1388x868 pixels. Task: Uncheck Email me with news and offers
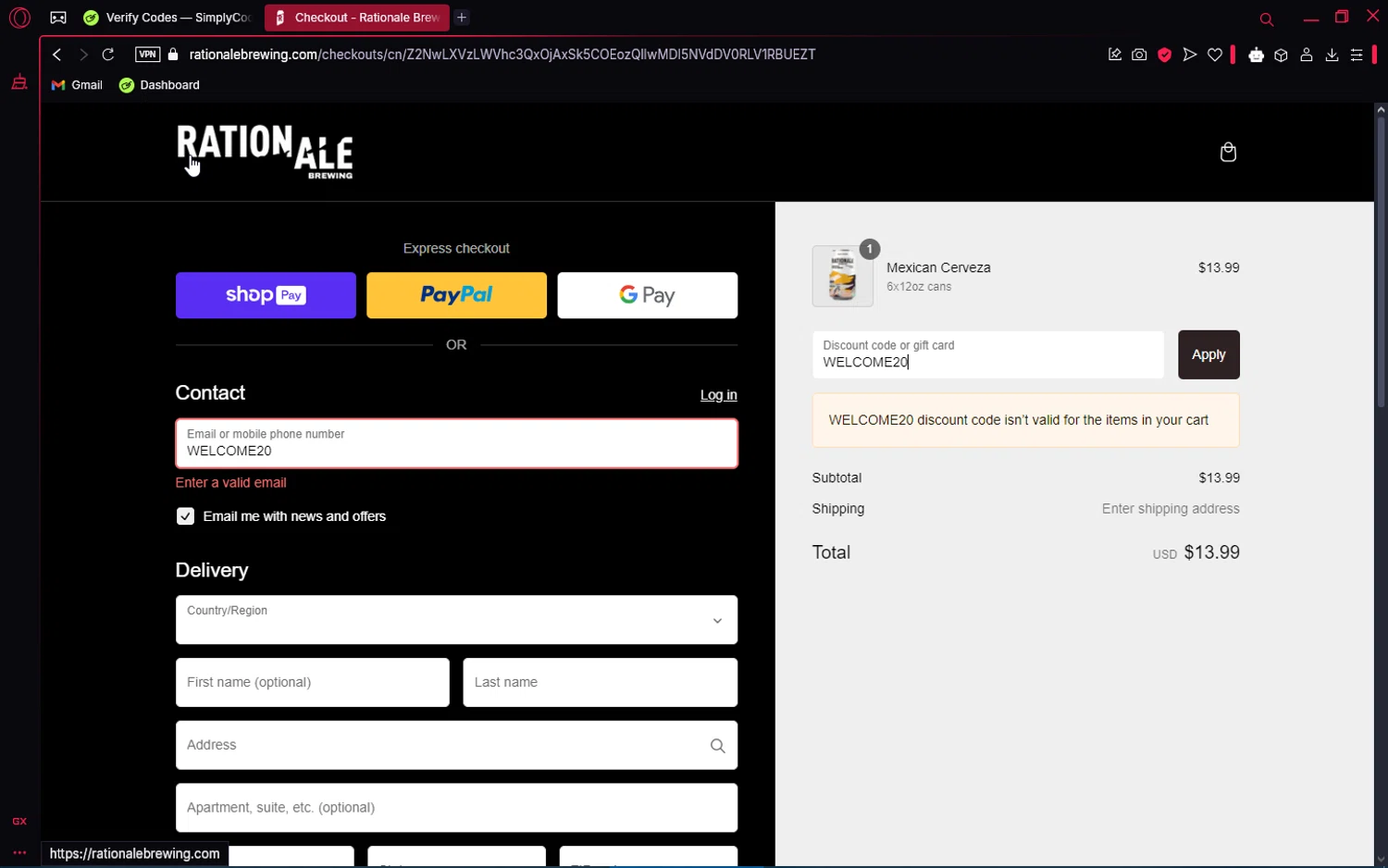pos(185,516)
